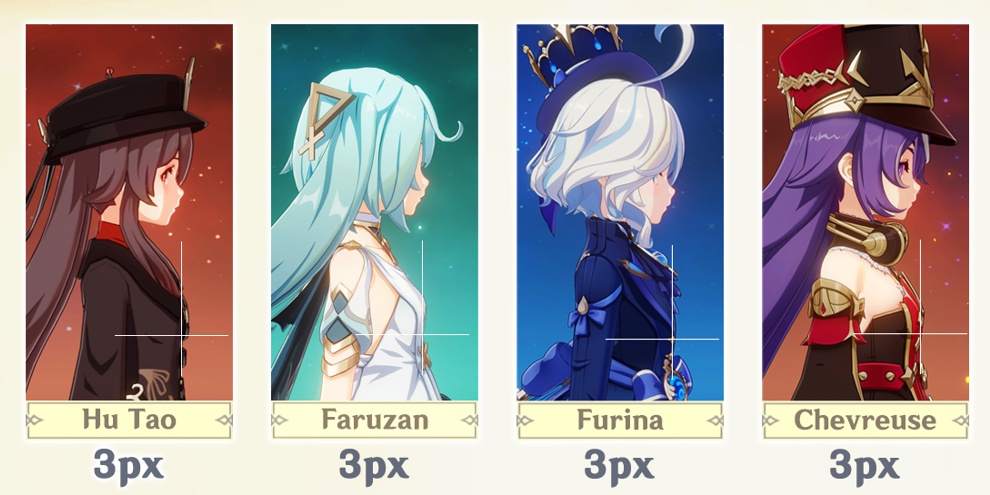Click the Hu Tao name banner
Viewport: 990px width, 495px height.
(129, 420)
